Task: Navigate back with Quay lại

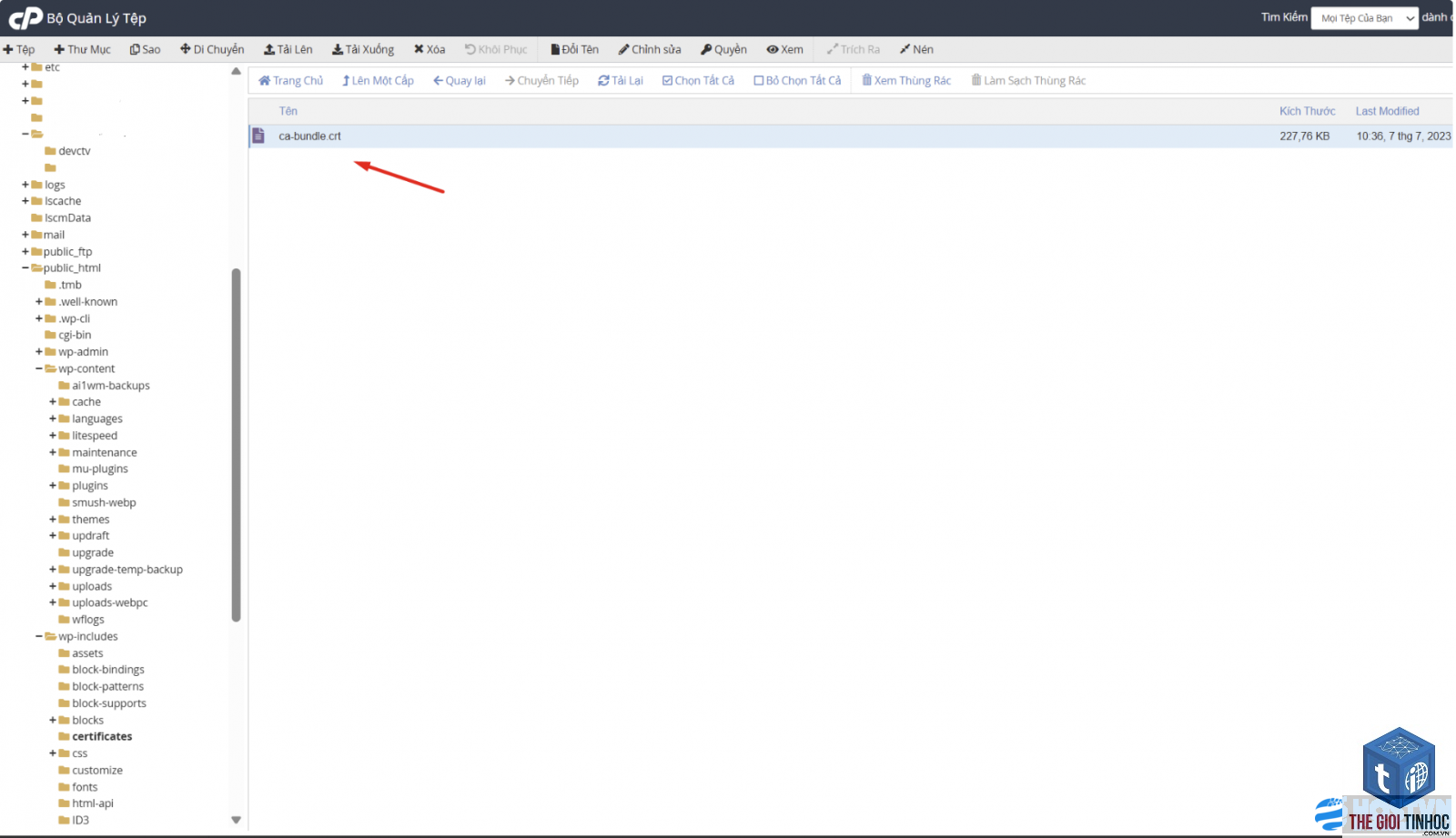Action: (x=460, y=80)
